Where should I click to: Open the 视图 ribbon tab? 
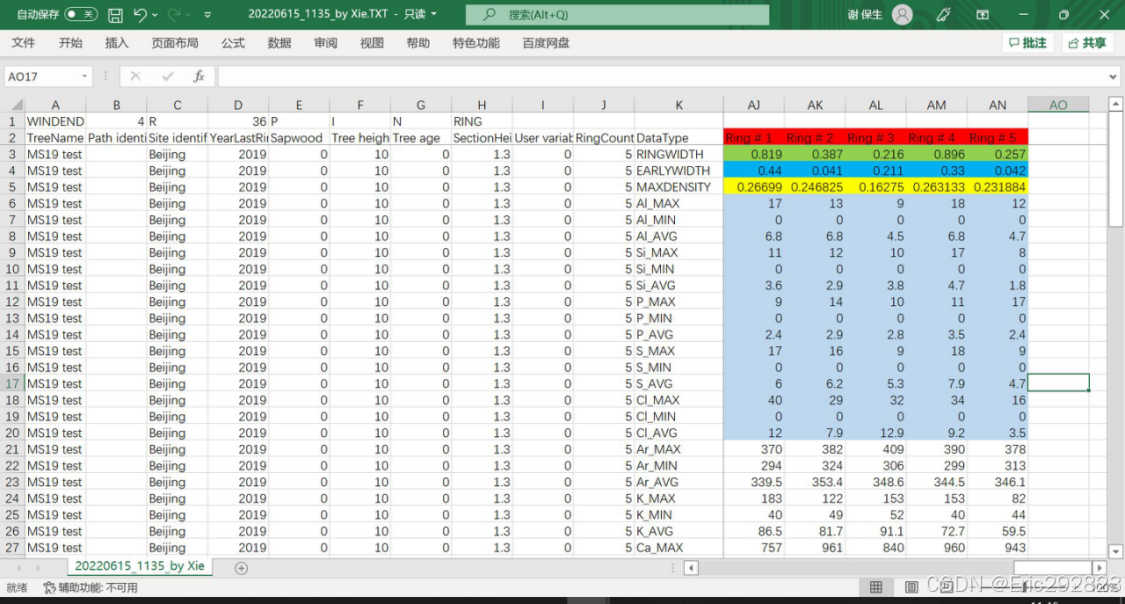pyautogui.click(x=372, y=43)
